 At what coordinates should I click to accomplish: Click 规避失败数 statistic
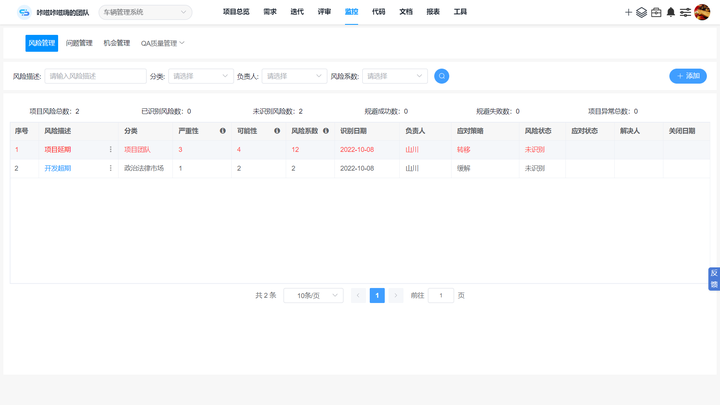[498, 111]
